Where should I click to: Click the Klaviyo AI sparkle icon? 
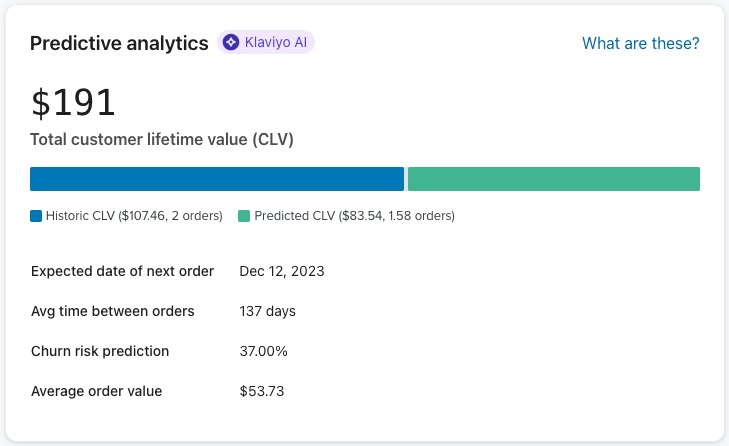click(x=231, y=42)
